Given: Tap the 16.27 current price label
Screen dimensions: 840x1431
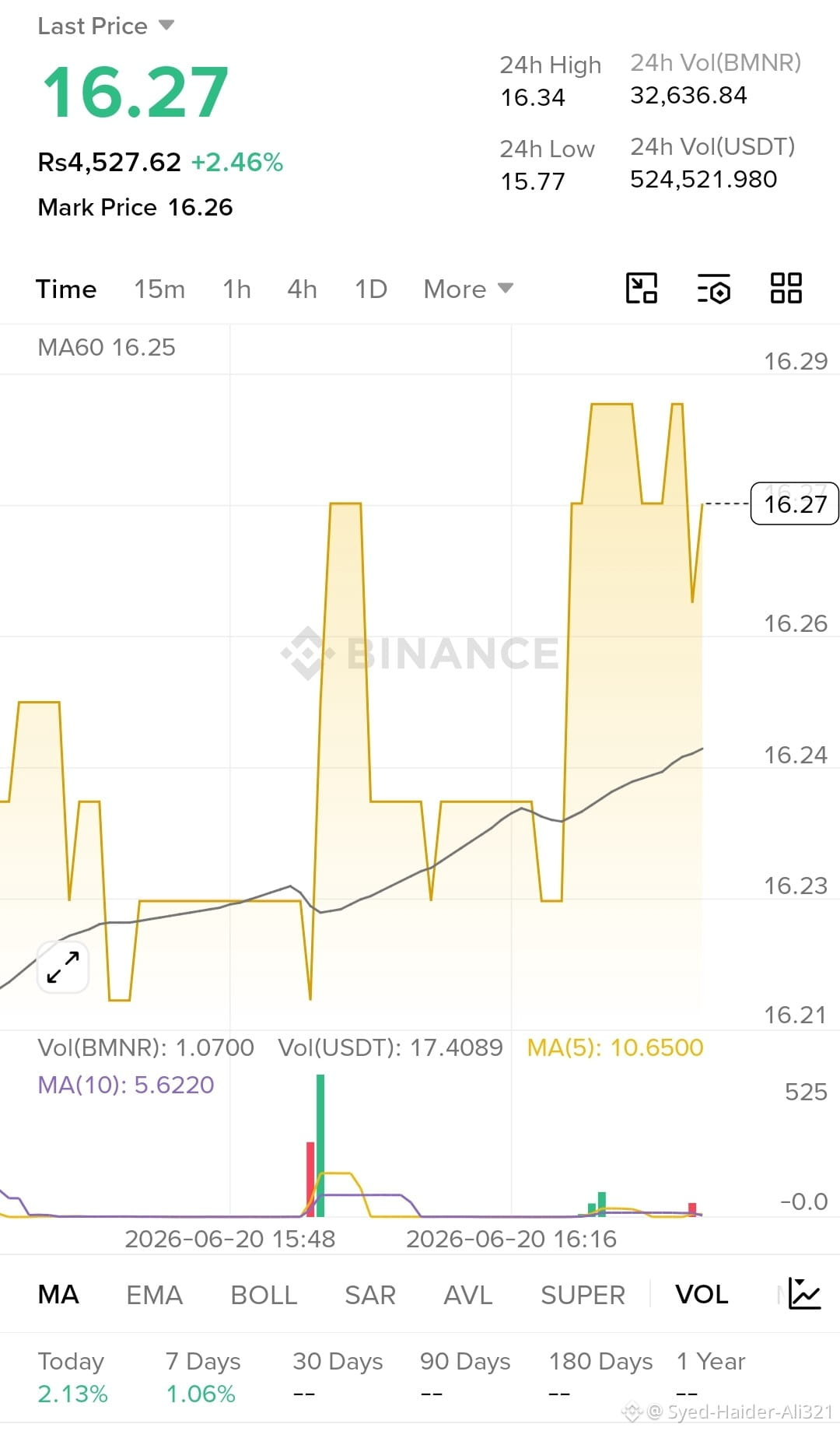Looking at the screenshot, I should [x=795, y=503].
